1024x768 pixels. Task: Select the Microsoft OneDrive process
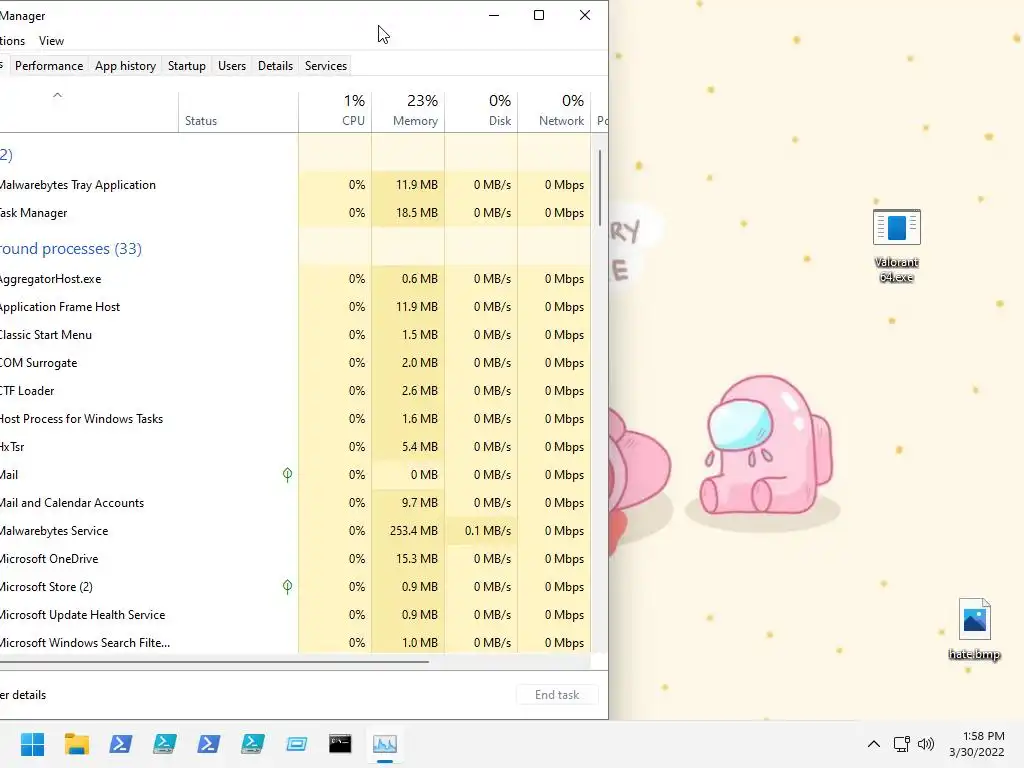click(295, 559)
